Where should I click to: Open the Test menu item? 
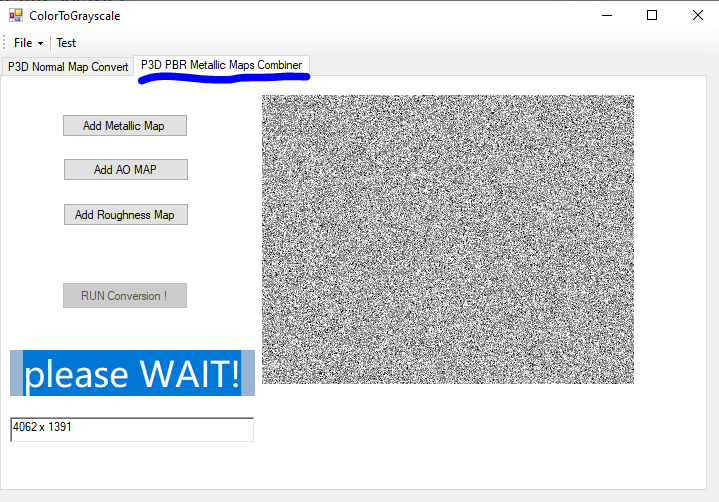click(x=66, y=43)
